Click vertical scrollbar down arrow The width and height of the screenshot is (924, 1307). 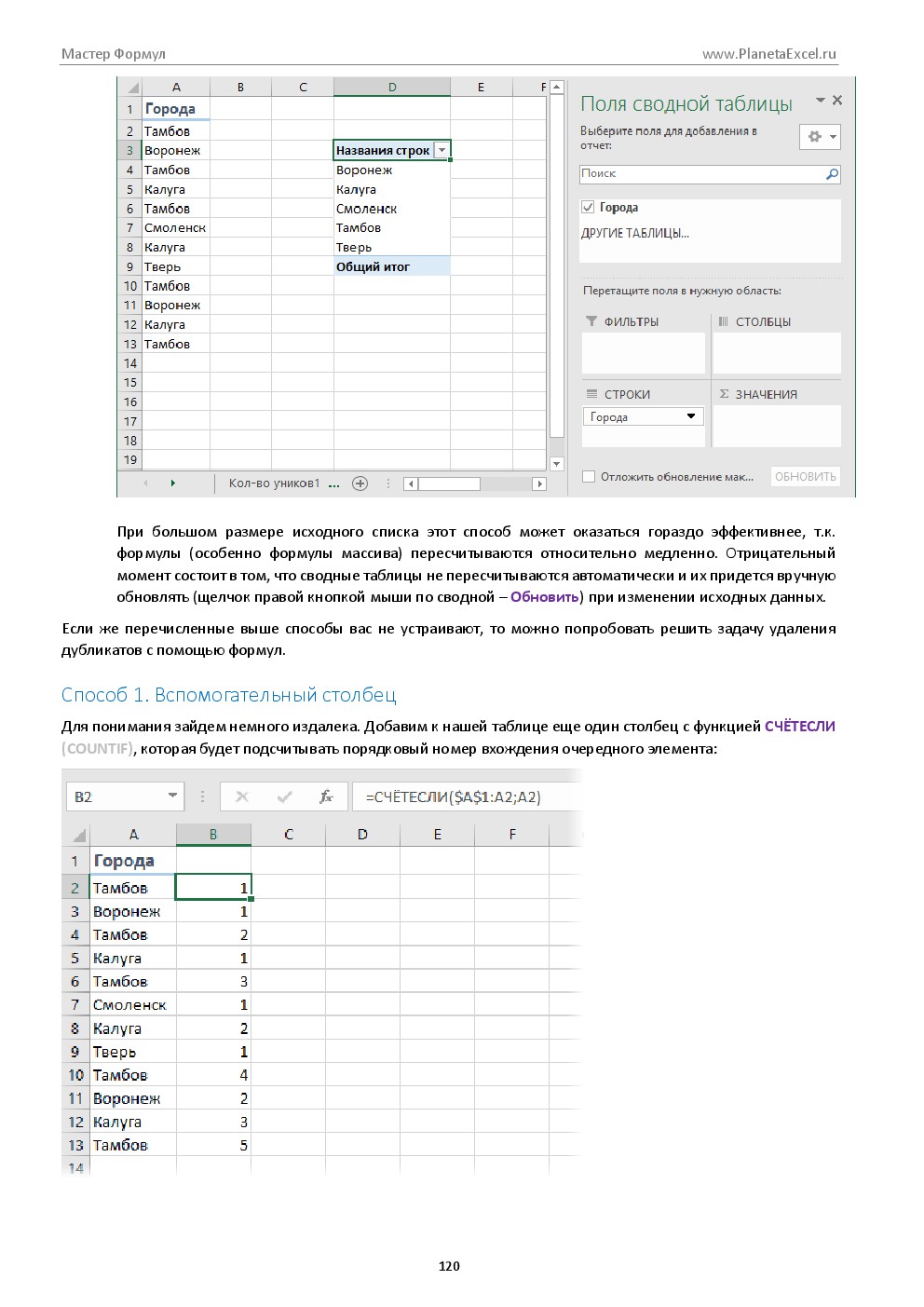[x=557, y=463]
